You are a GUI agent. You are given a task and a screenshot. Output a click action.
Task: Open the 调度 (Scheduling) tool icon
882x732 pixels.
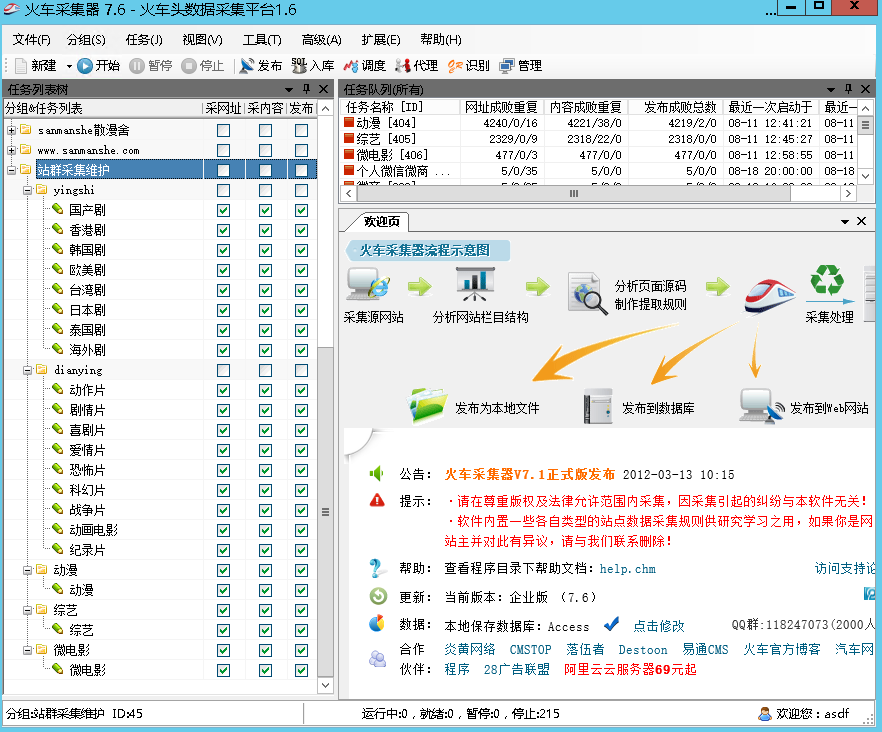364,68
